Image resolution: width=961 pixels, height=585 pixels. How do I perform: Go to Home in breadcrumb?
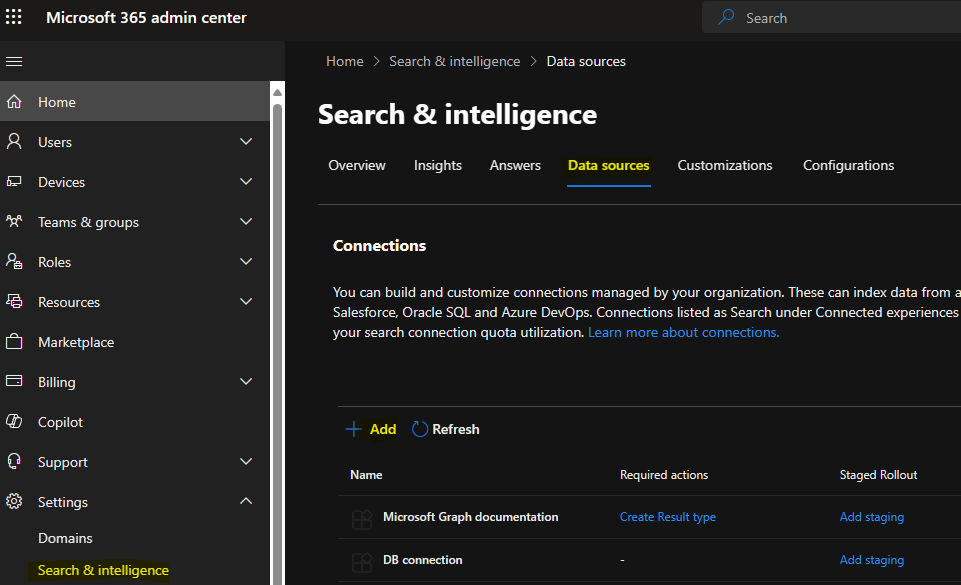[344, 61]
